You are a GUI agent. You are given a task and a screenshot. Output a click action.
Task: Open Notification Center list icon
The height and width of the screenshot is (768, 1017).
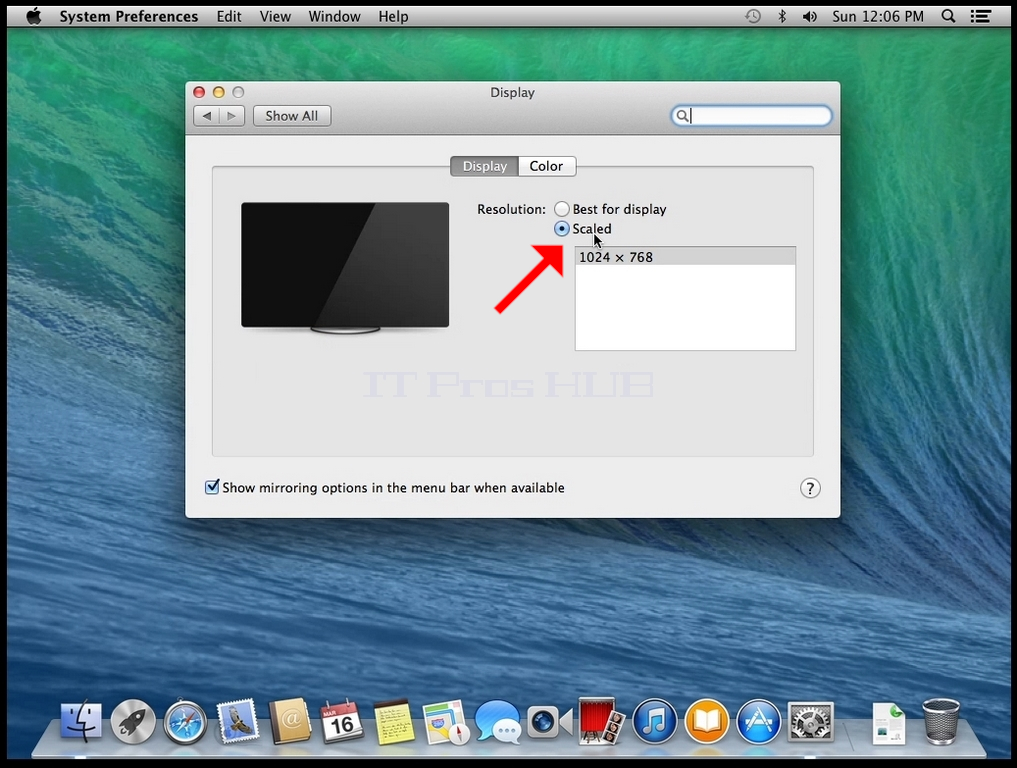(981, 16)
